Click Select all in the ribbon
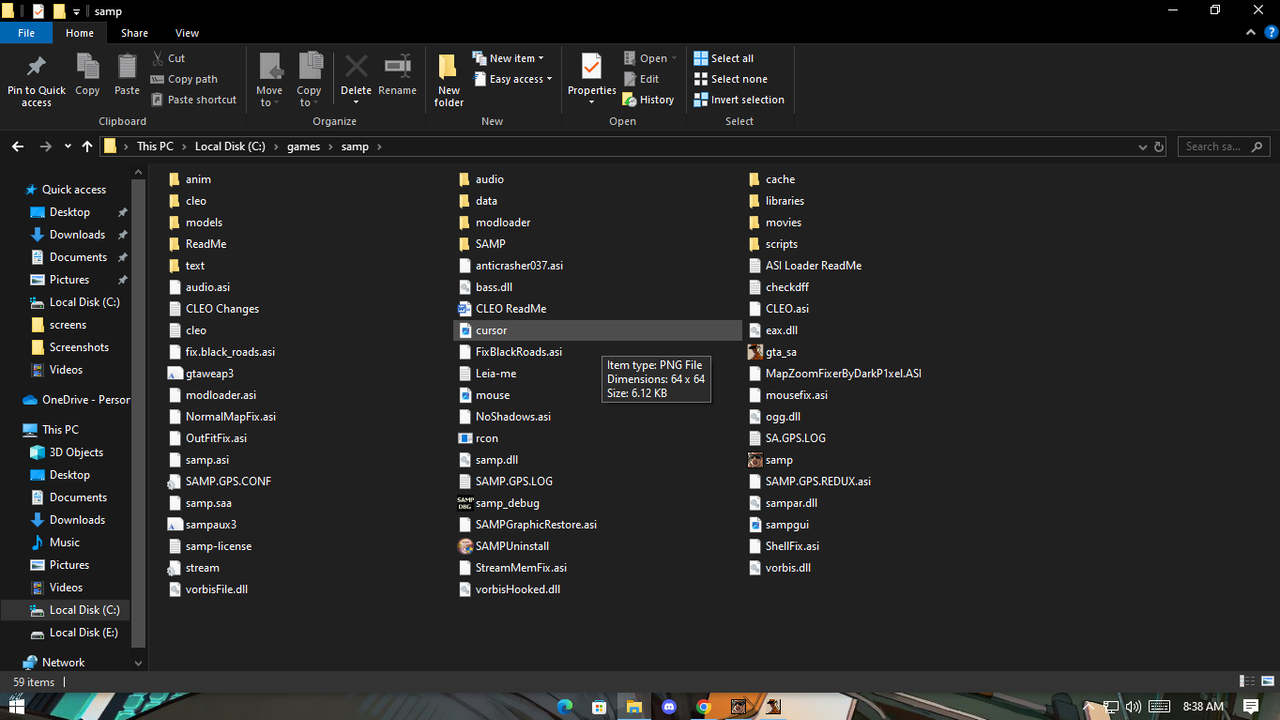This screenshot has height=720, width=1280. [x=724, y=58]
